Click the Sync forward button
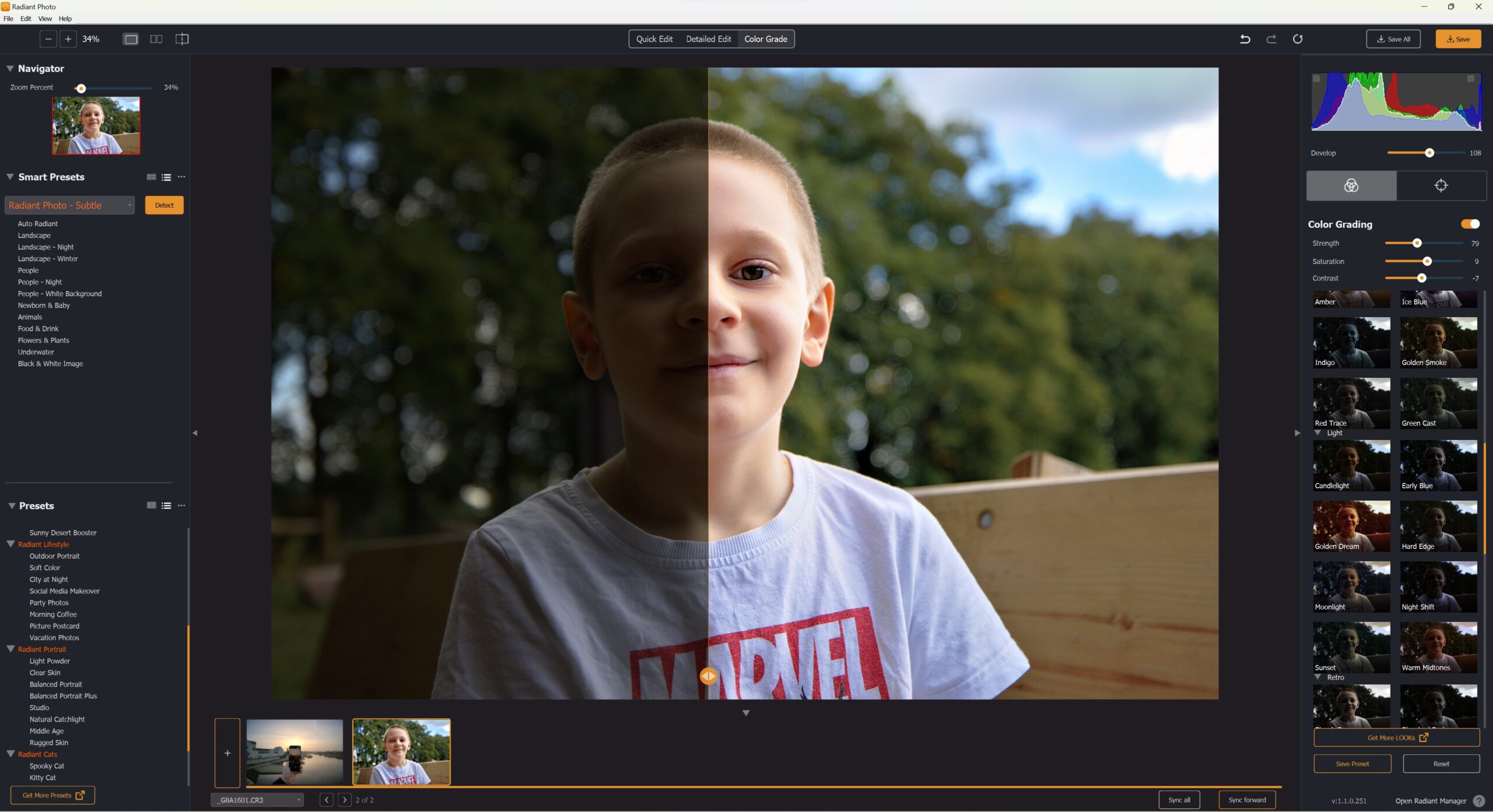Image resolution: width=1493 pixels, height=812 pixels. click(1247, 800)
